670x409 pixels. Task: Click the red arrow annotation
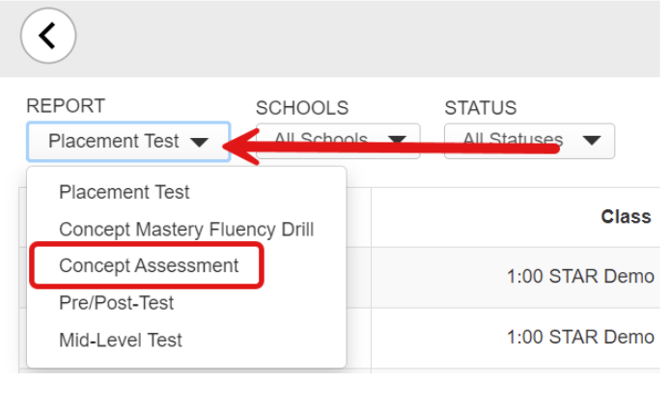[400, 149]
